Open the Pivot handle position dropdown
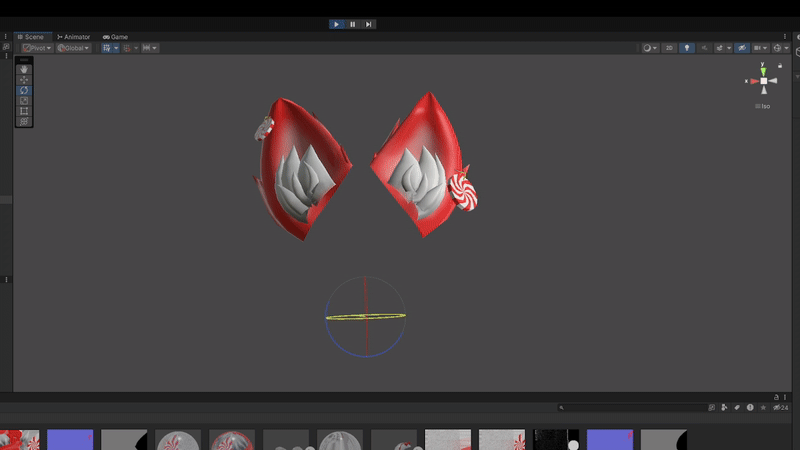This screenshot has height=450, width=800. [38, 48]
